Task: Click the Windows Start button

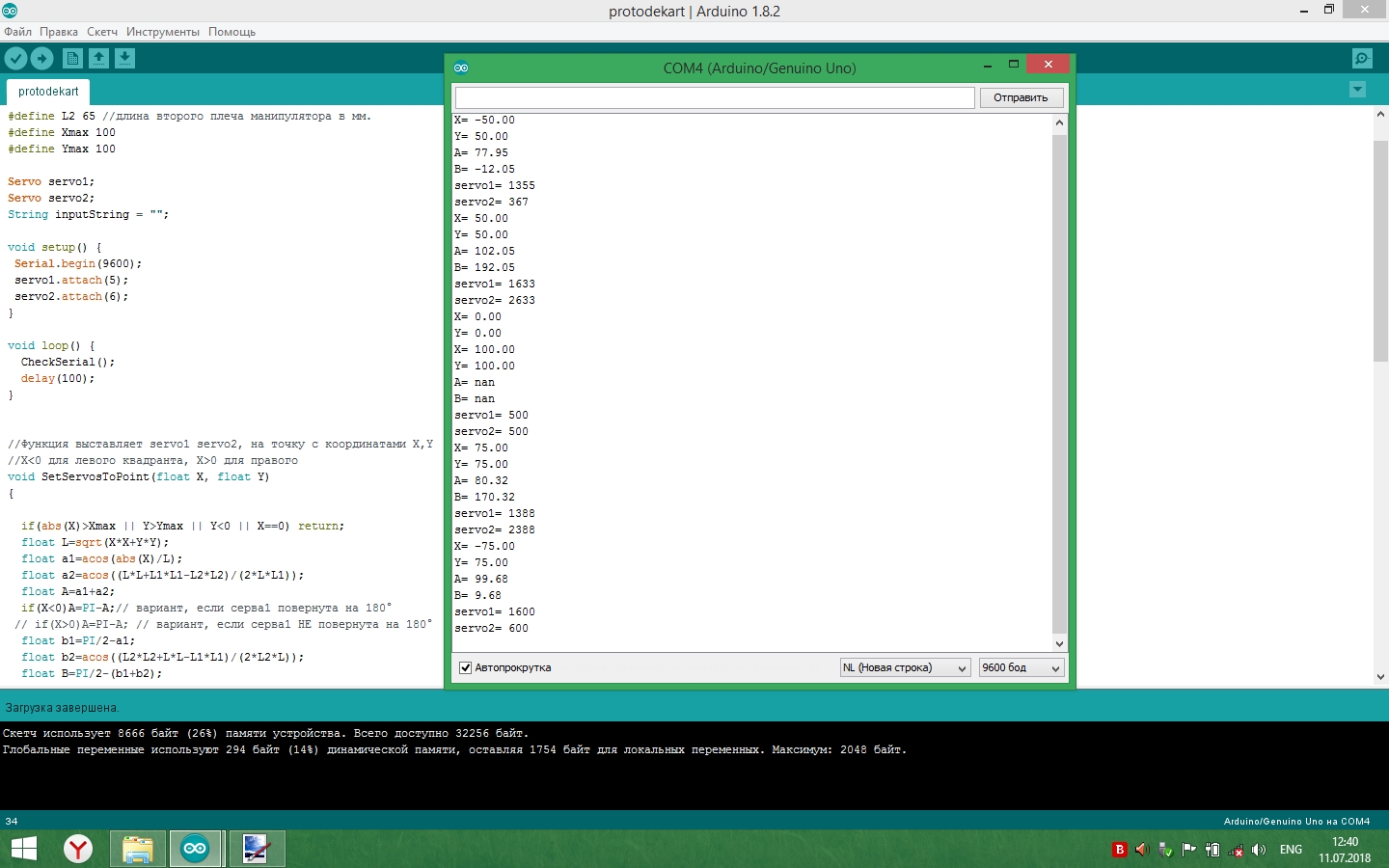Action: pos(23,849)
